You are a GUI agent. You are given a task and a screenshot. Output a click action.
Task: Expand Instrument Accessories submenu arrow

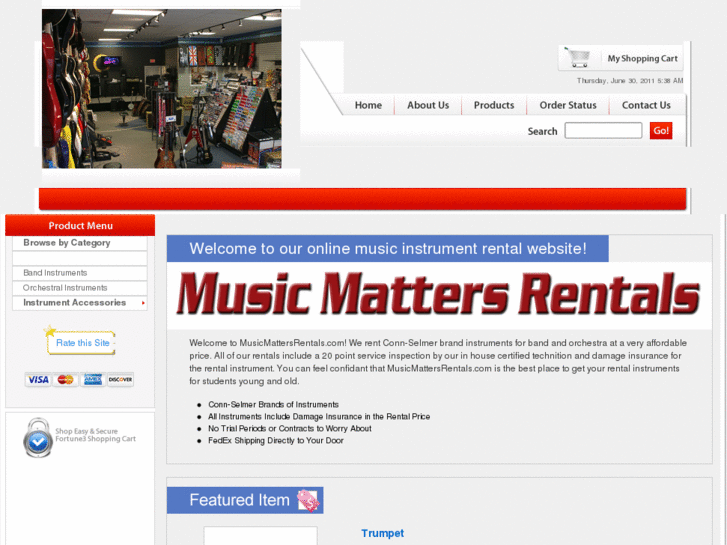[143, 303]
